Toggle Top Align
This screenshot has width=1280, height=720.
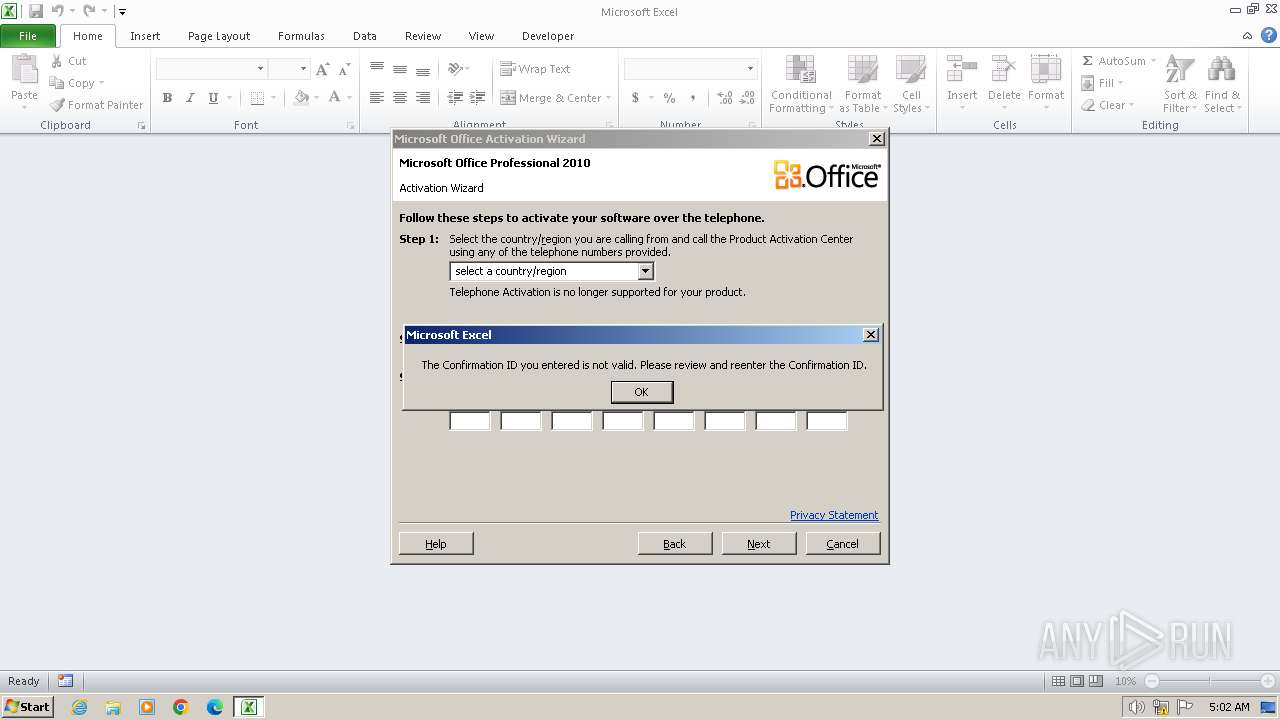[x=377, y=69]
